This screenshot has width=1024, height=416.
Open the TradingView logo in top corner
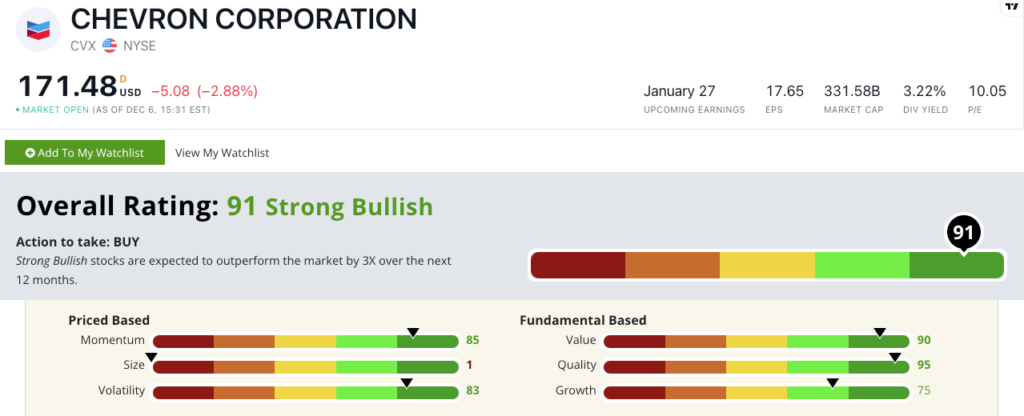point(1011,7)
